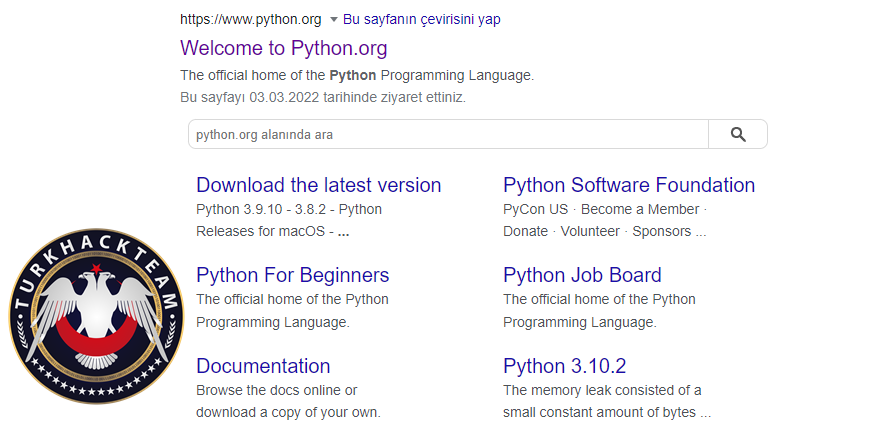Viewport: 880px width, 443px height.
Task: Click 'The memory leak consisted of a' snippet
Action: (x=602, y=390)
